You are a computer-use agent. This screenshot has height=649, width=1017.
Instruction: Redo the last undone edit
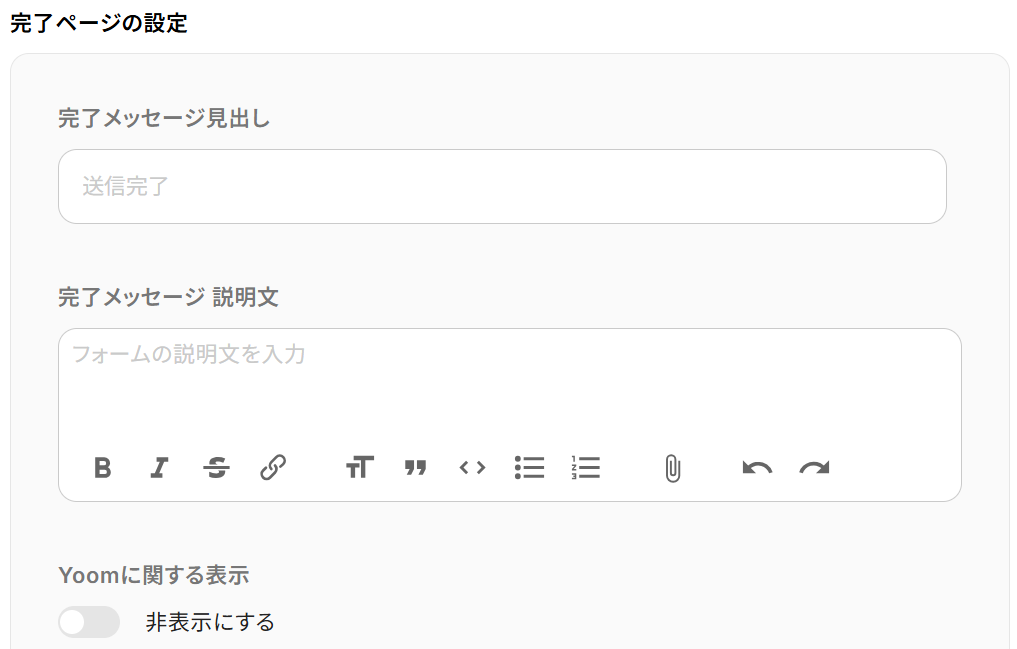[815, 467]
